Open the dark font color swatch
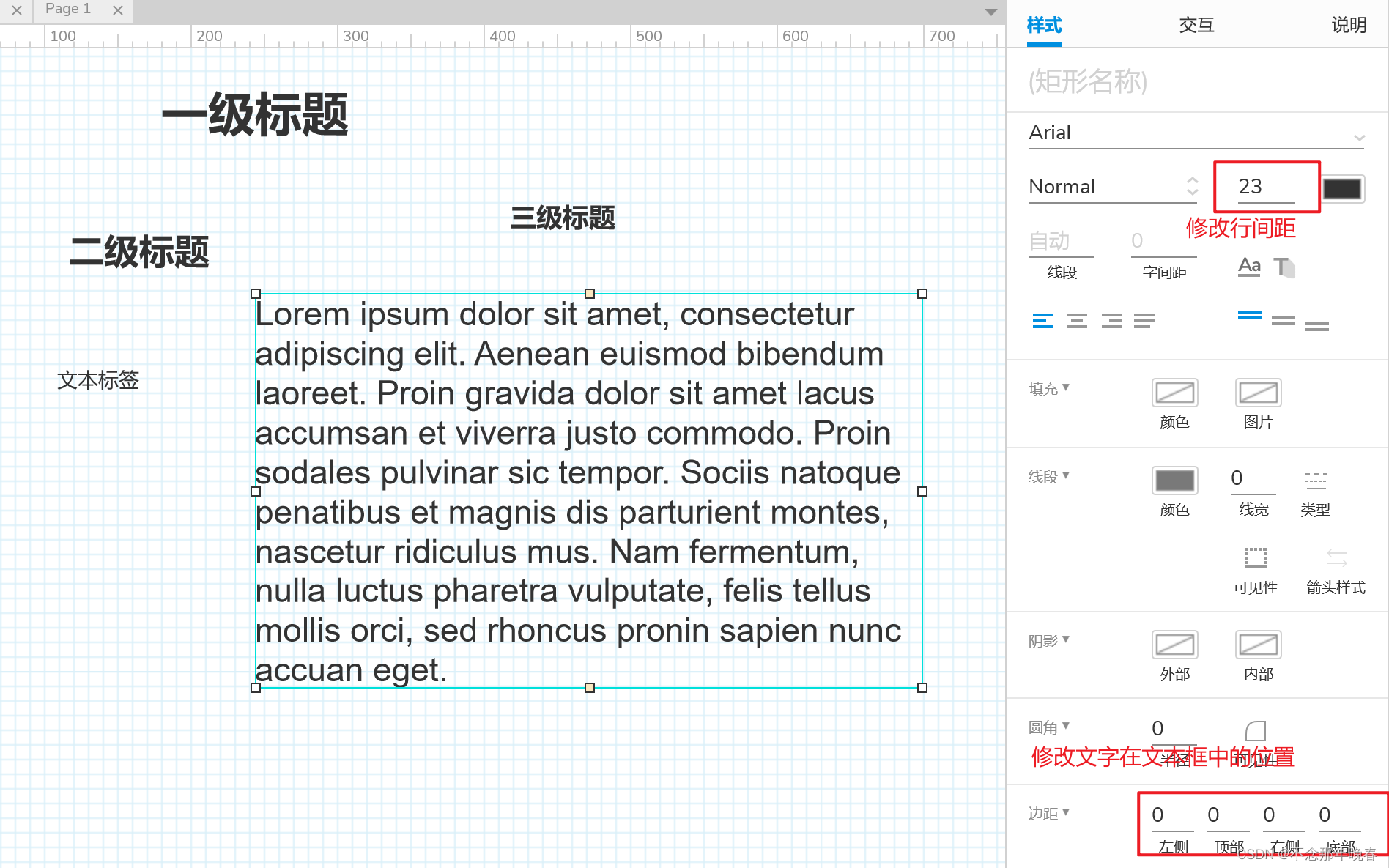 1342,188
